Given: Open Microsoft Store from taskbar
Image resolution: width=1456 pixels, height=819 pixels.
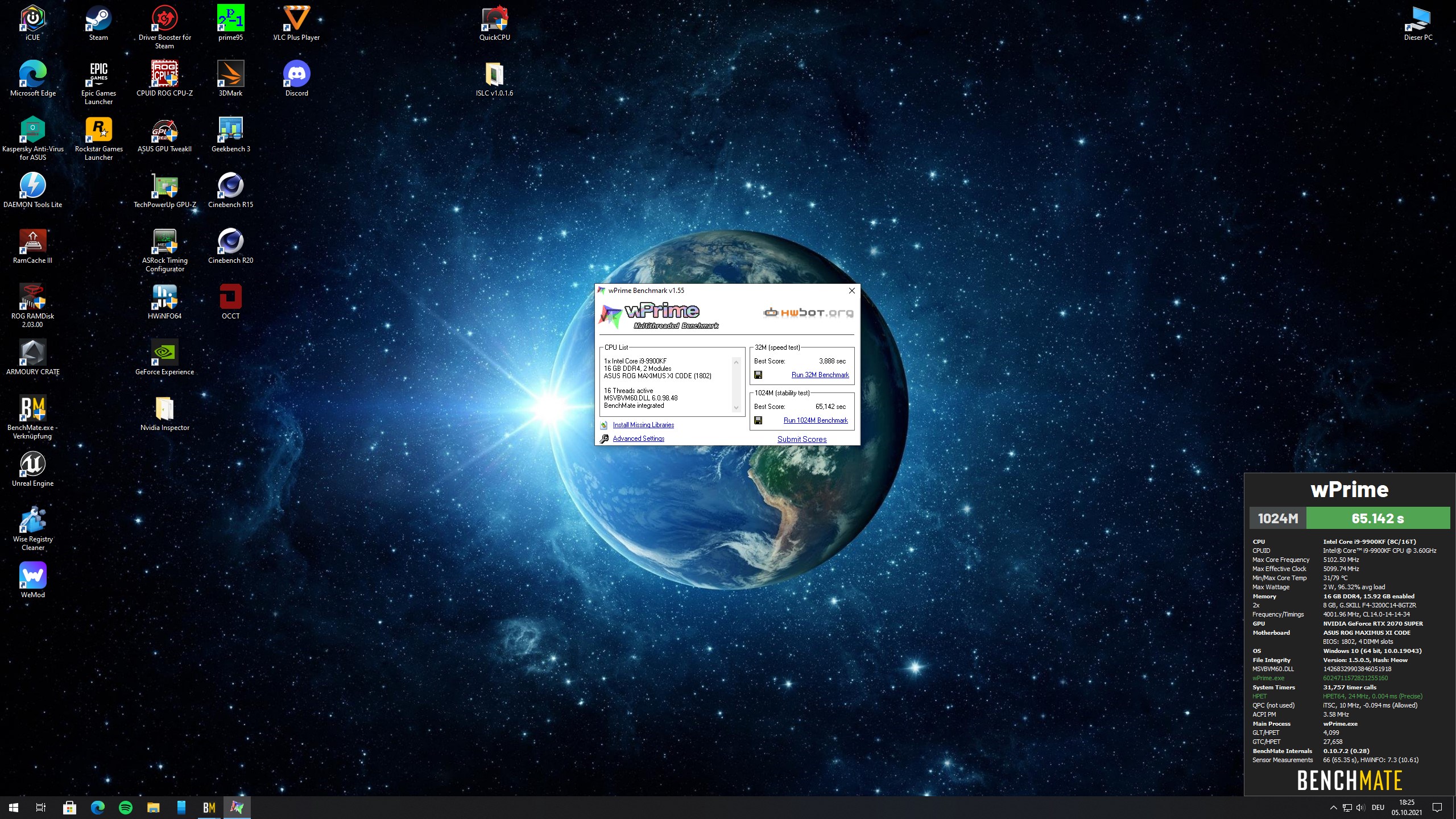Looking at the screenshot, I should 69,807.
